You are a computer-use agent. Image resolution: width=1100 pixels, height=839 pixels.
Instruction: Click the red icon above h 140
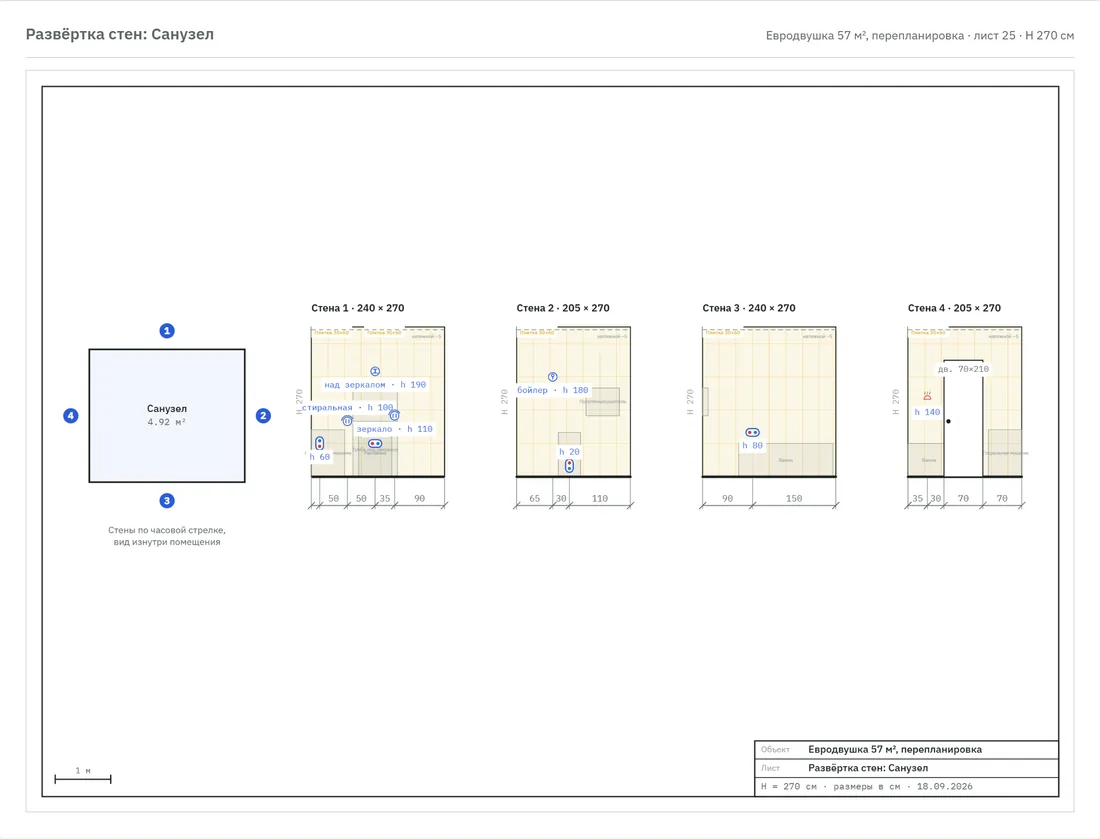click(927, 396)
